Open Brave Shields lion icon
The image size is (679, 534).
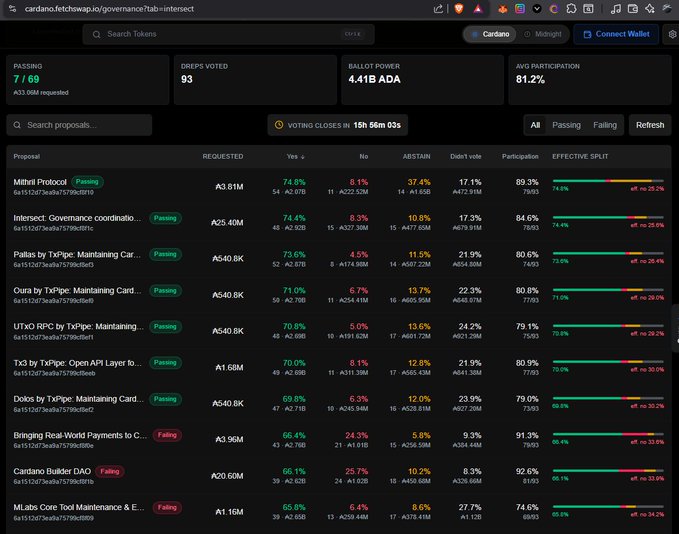point(459,9)
